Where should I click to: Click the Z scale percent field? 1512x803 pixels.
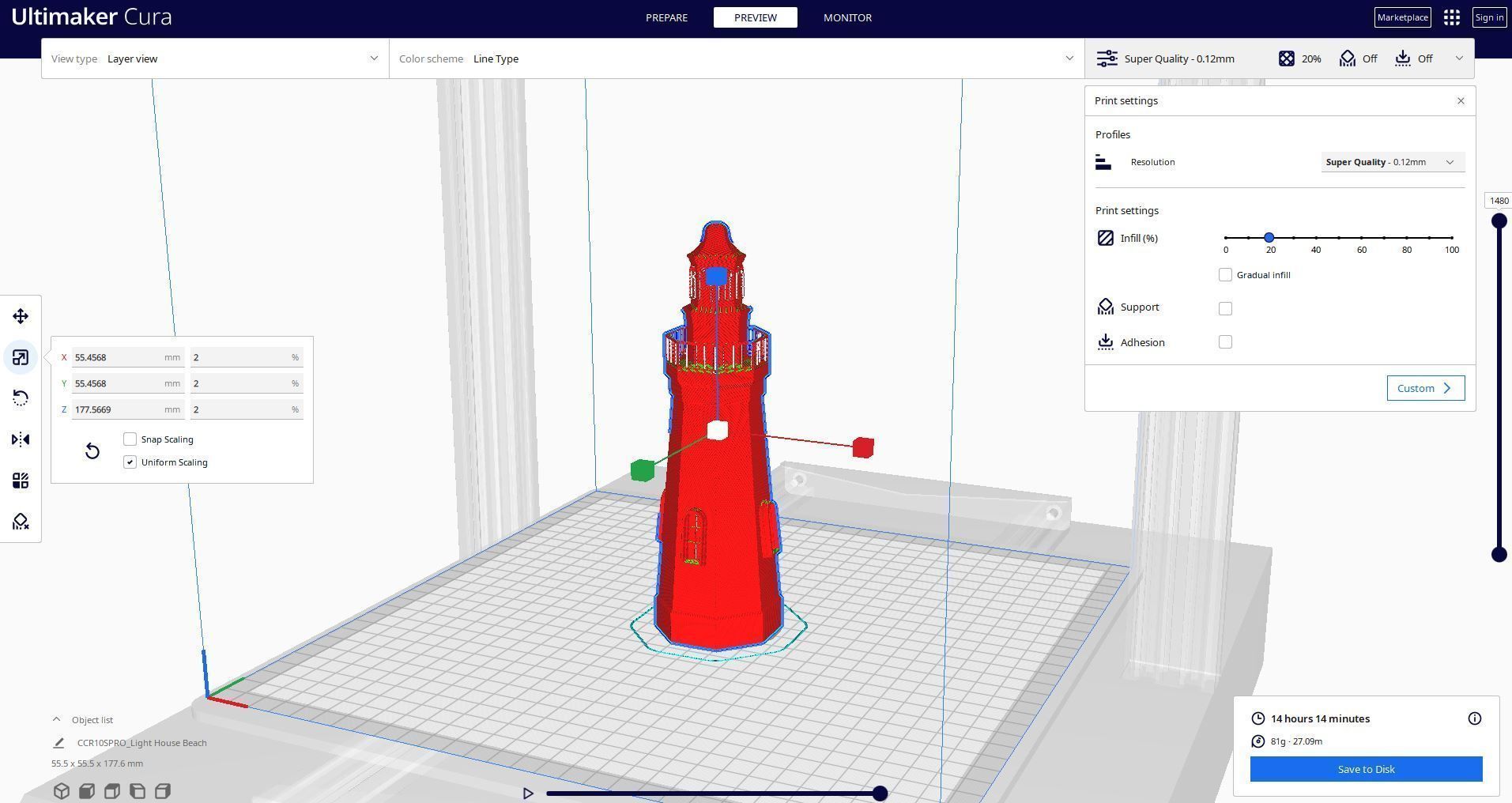pos(247,409)
